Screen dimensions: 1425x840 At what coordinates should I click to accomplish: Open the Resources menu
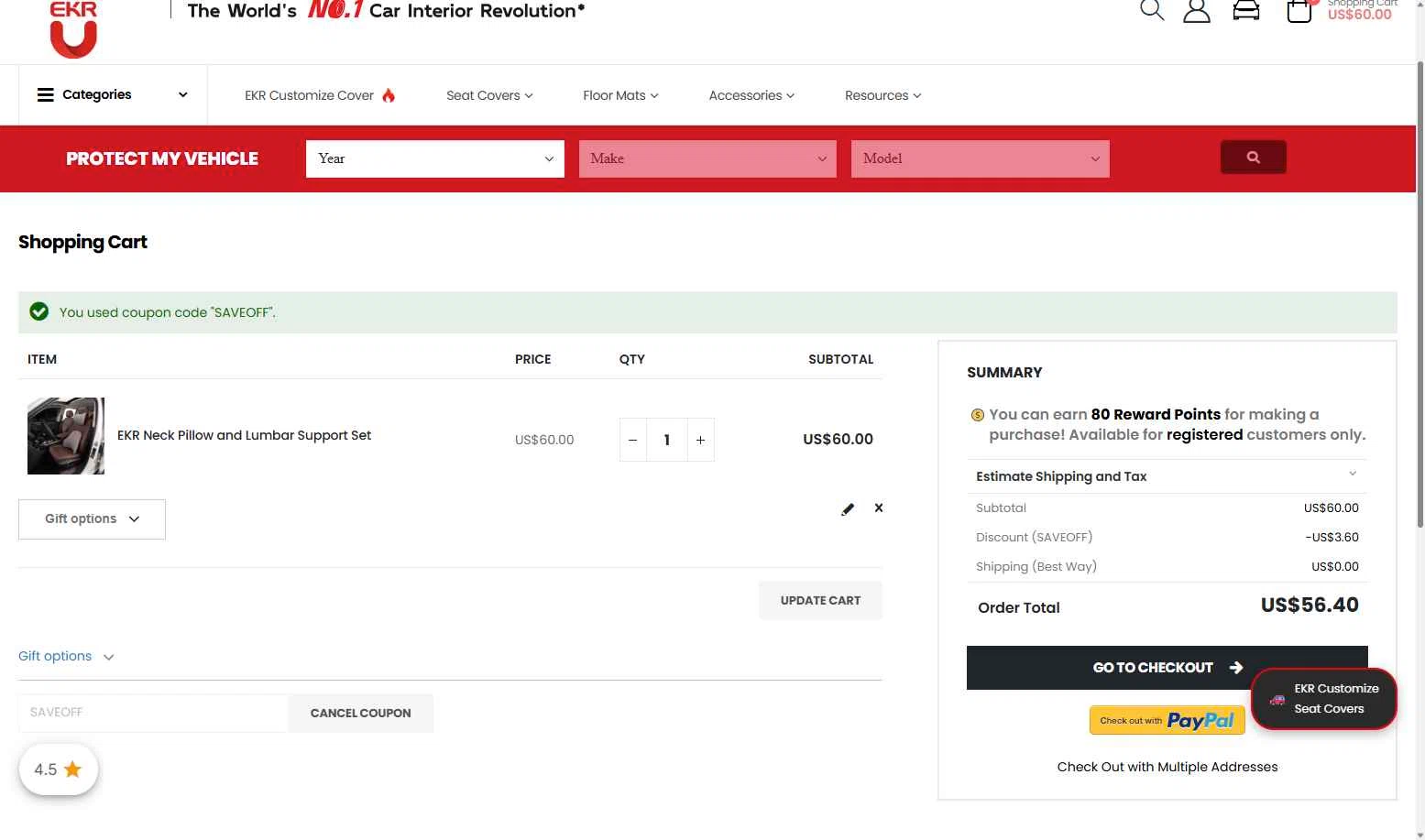[882, 95]
